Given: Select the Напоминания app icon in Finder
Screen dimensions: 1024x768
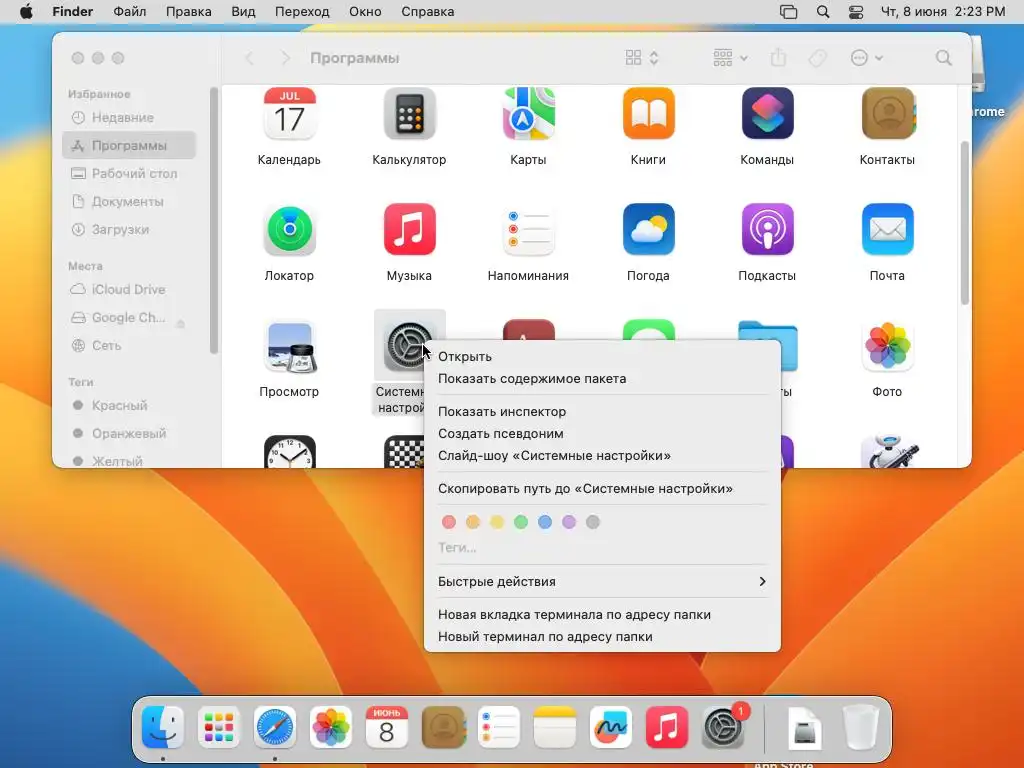Looking at the screenshot, I should point(528,230).
